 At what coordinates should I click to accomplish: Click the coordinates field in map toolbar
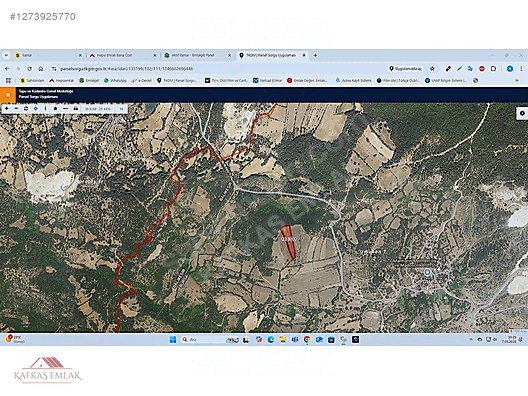click(x=98, y=109)
